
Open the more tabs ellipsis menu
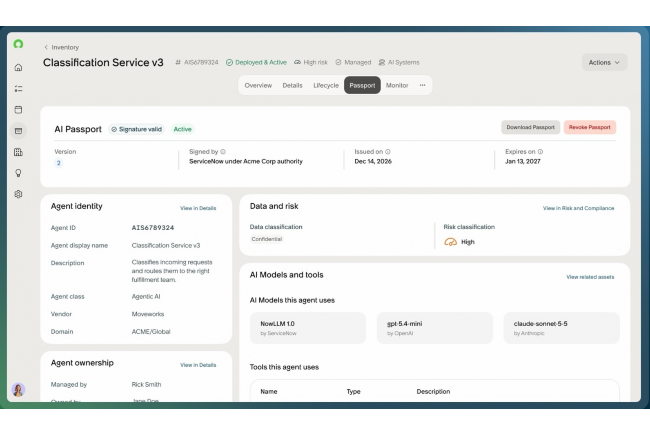click(x=422, y=85)
